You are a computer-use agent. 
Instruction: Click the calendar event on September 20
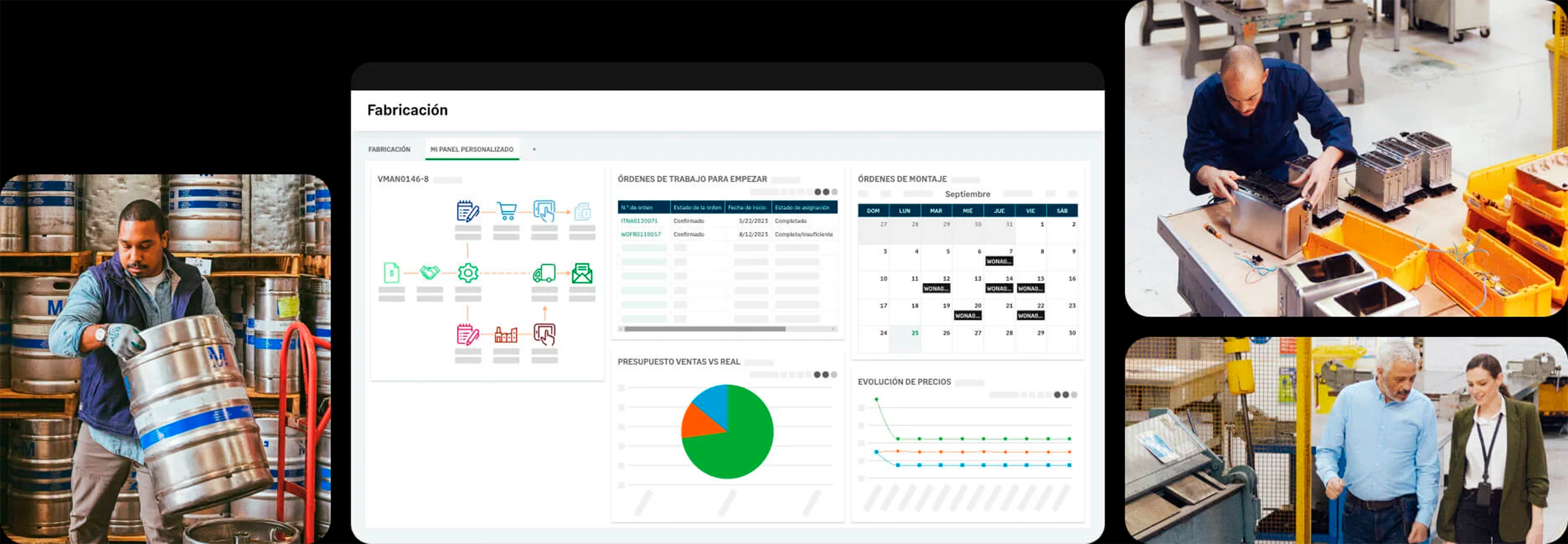click(967, 316)
